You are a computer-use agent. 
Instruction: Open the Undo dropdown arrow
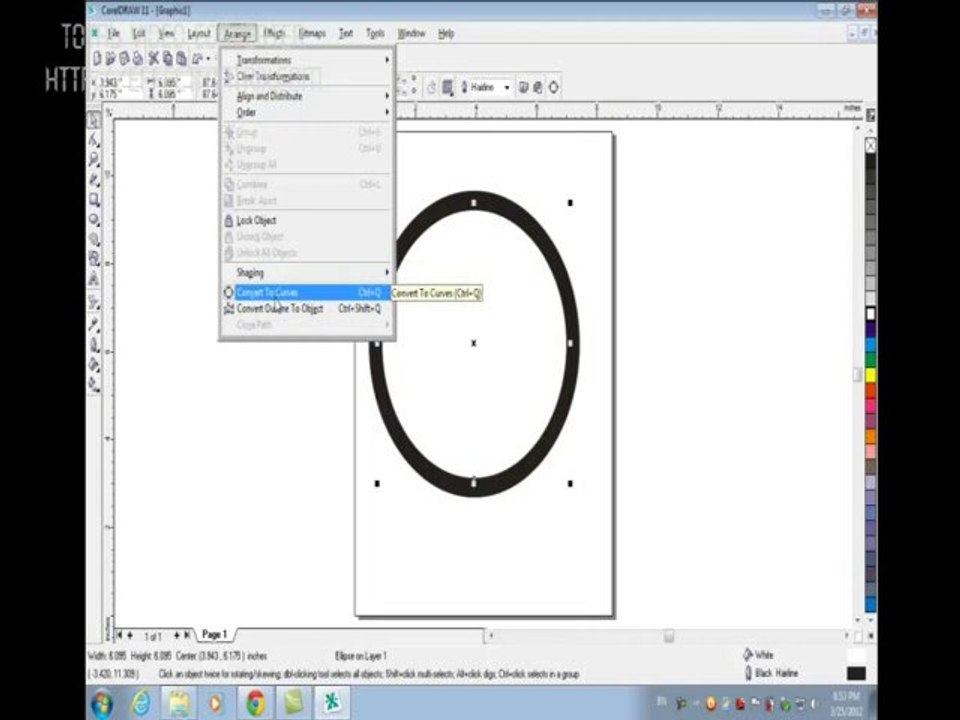point(209,59)
